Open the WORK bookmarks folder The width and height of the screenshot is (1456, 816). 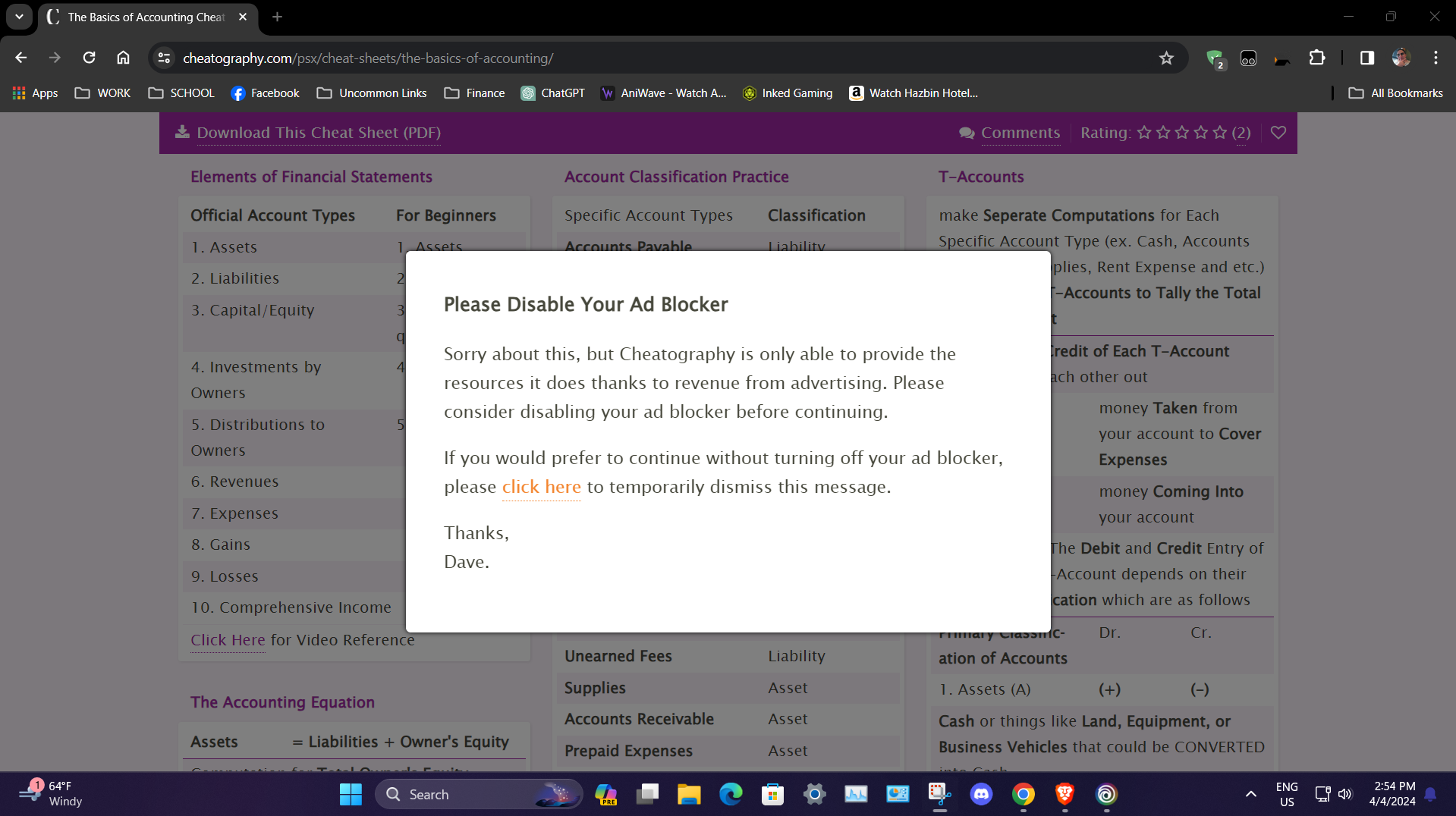103,93
